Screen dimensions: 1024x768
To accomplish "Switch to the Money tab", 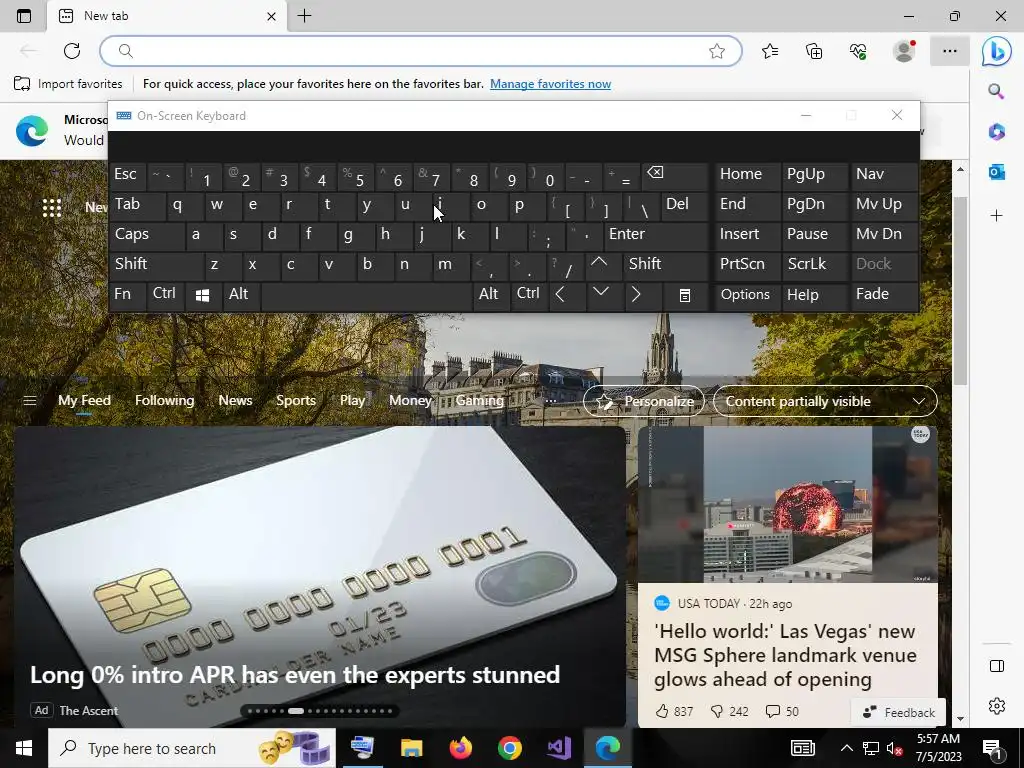I will coord(410,400).
